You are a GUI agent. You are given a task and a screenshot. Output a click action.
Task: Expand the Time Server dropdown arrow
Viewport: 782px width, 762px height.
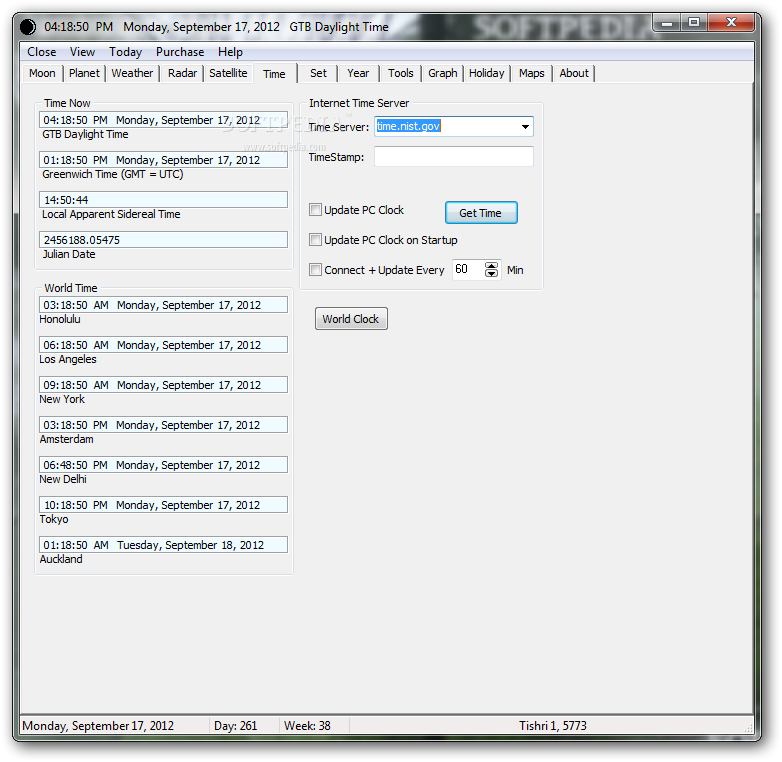[525, 127]
